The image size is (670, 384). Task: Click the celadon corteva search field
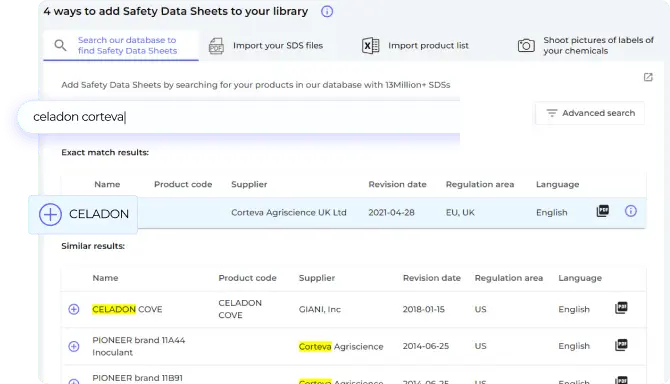[x=239, y=117]
